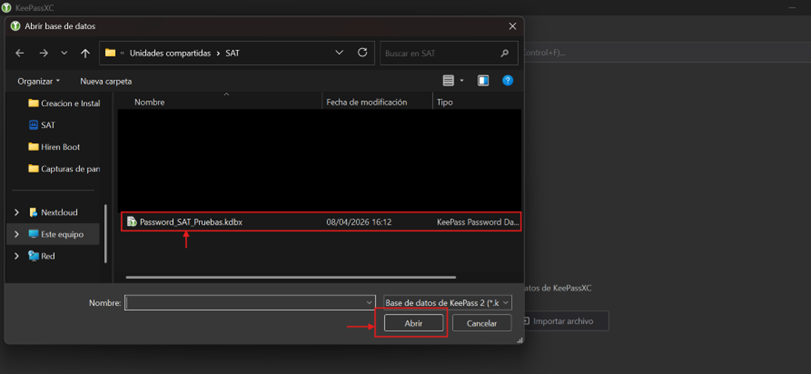Viewport: 811px width, 374px height.
Task: Open the 'Base de datos de KeePass 2' filter
Action: (x=447, y=303)
